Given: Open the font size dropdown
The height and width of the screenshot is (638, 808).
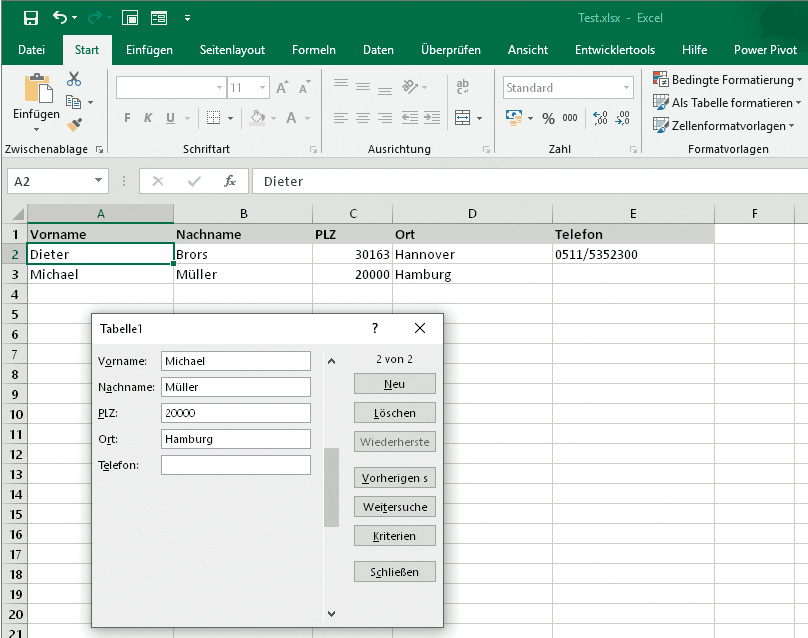Looking at the screenshot, I should coord(263,88).
